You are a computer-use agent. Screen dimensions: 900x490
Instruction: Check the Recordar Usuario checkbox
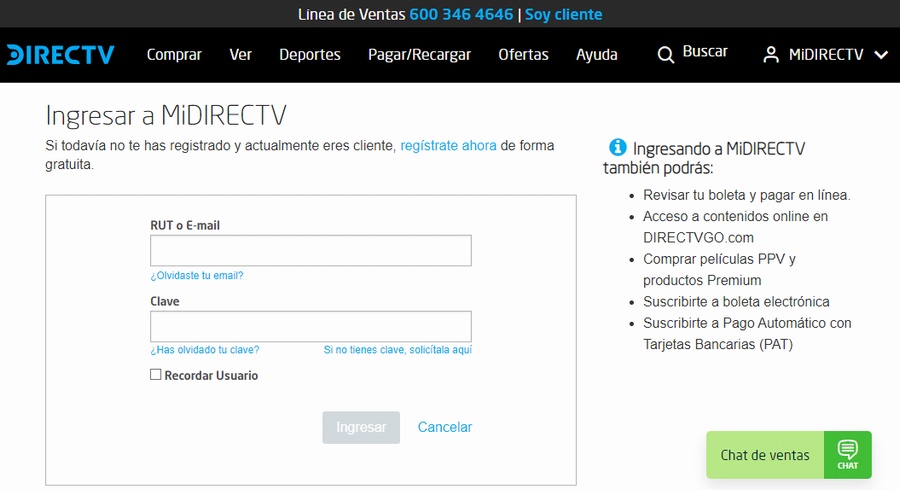(x=156, y=375)
